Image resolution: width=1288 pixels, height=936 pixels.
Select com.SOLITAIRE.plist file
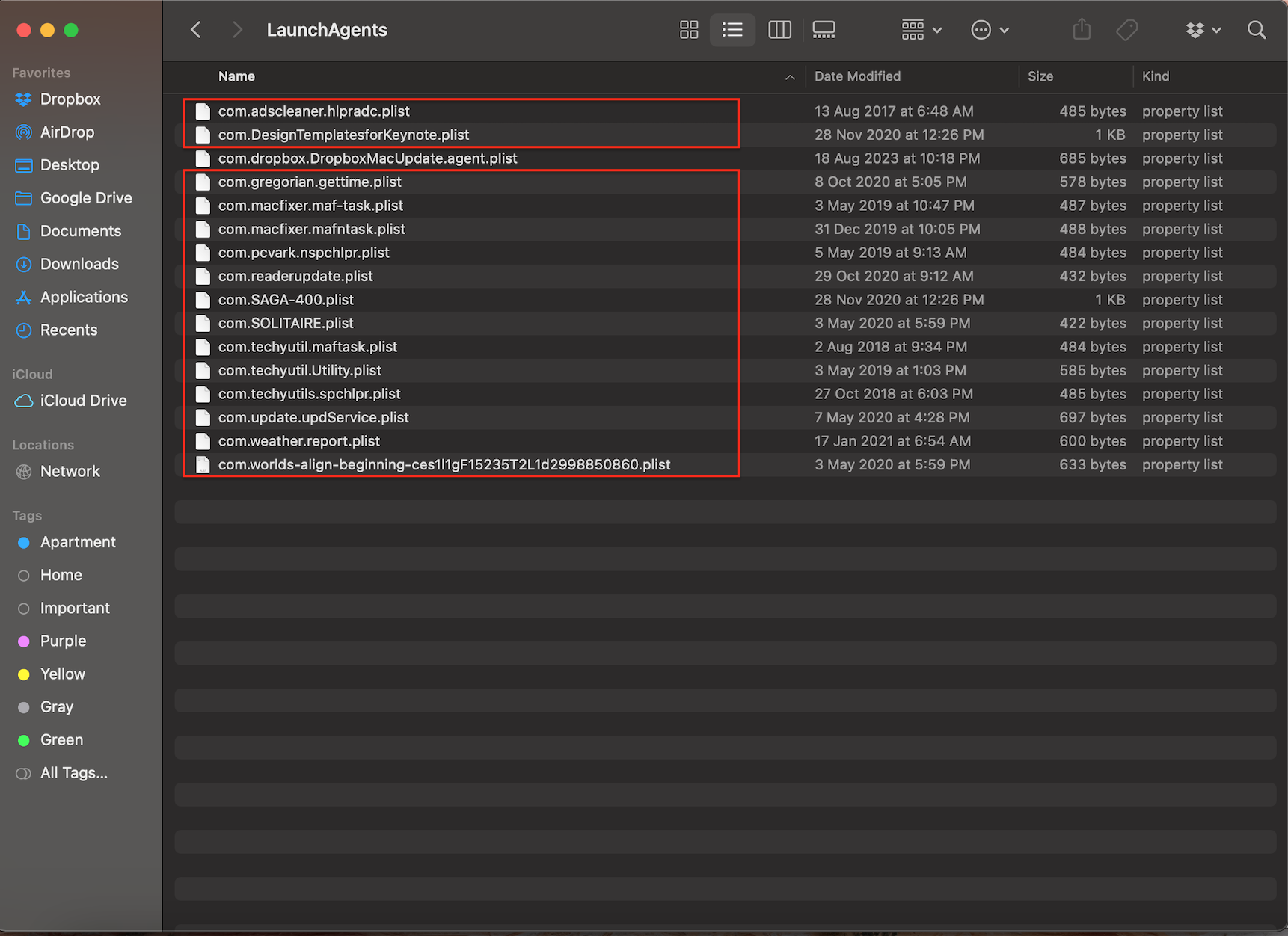(726, 323)
